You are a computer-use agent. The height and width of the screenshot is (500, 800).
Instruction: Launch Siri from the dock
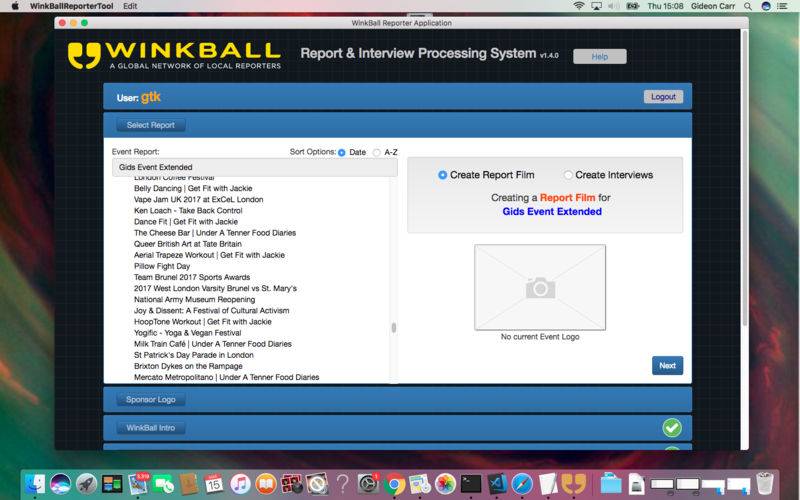(61, 484)
